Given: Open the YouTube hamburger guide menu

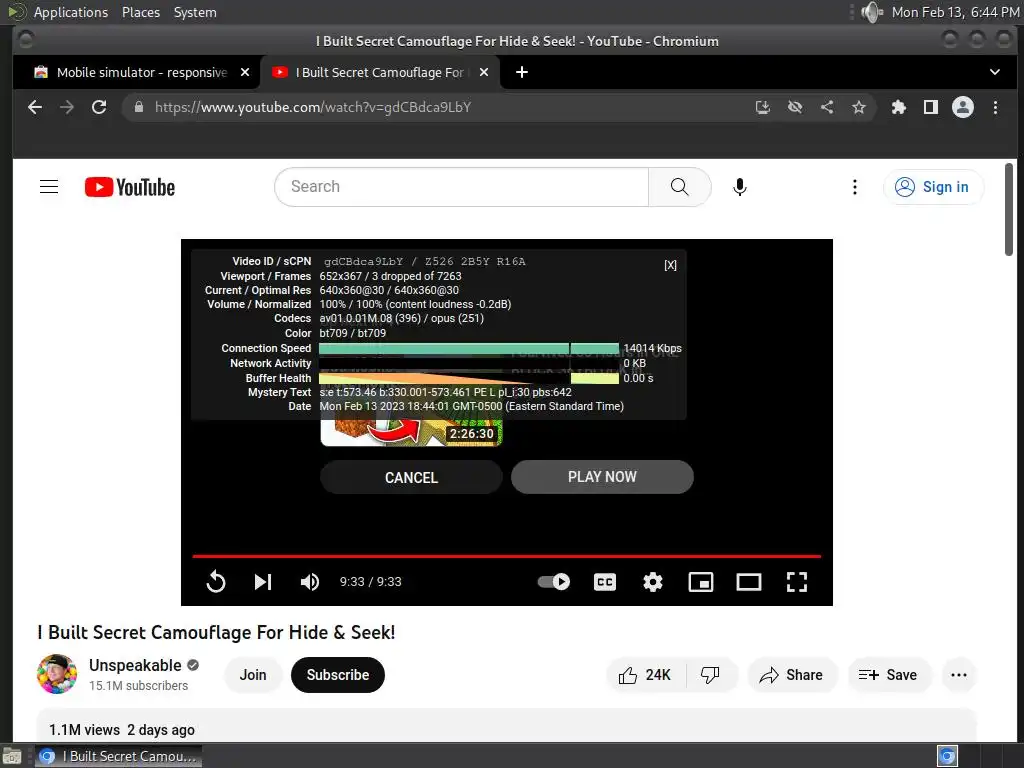Looking at the screenshot, I should coord(49,187).
